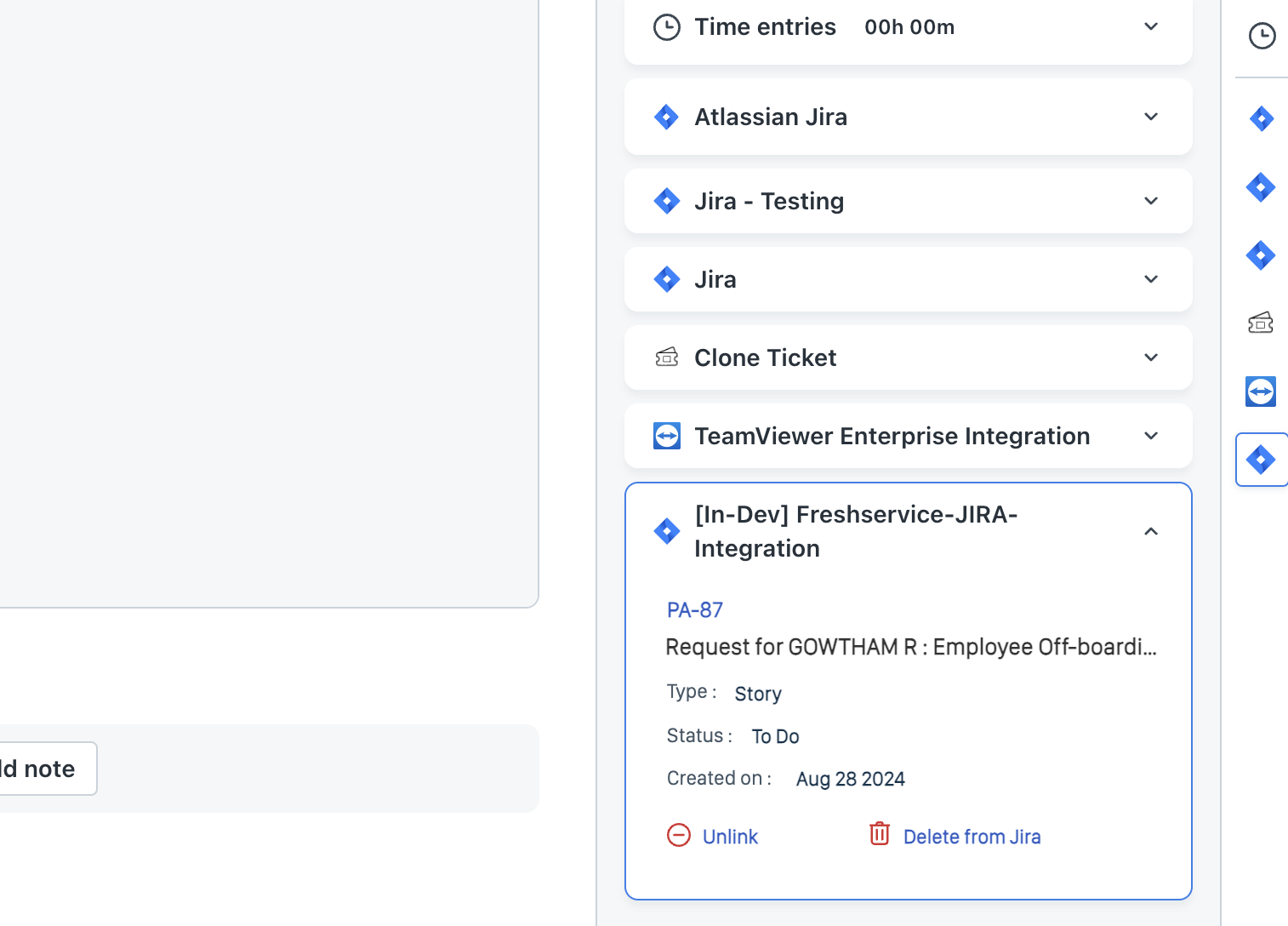
Task: Collapse the Freshservice-JIRA-Integration panel
Action: [x=1151, y=531]
